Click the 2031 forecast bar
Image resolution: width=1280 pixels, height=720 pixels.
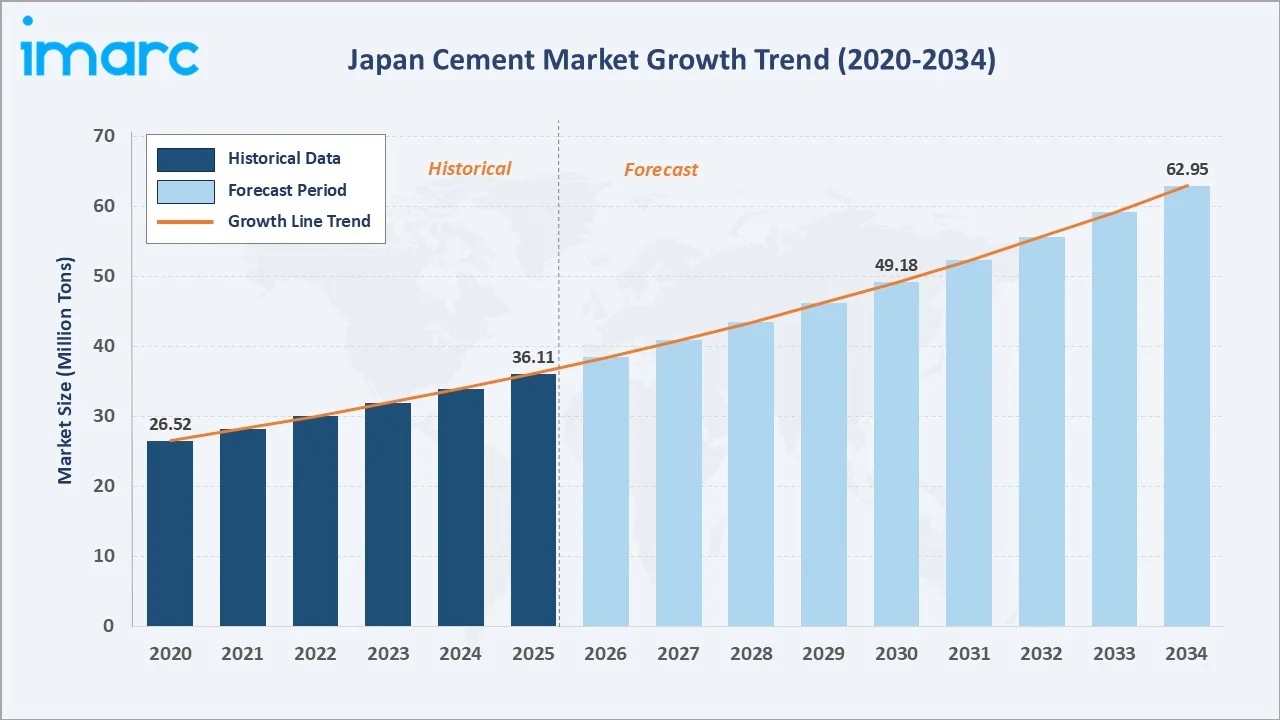[x=969, y=443]
